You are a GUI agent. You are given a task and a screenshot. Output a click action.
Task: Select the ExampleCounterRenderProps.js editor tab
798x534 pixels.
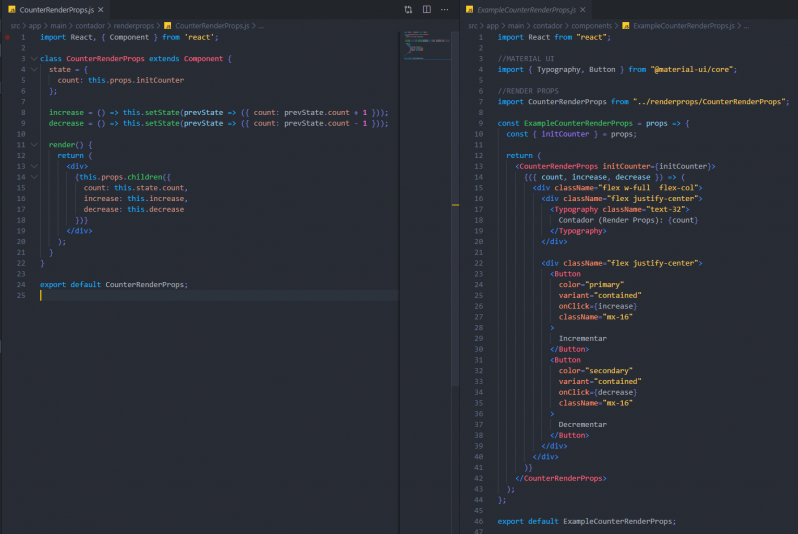(525, 9)
